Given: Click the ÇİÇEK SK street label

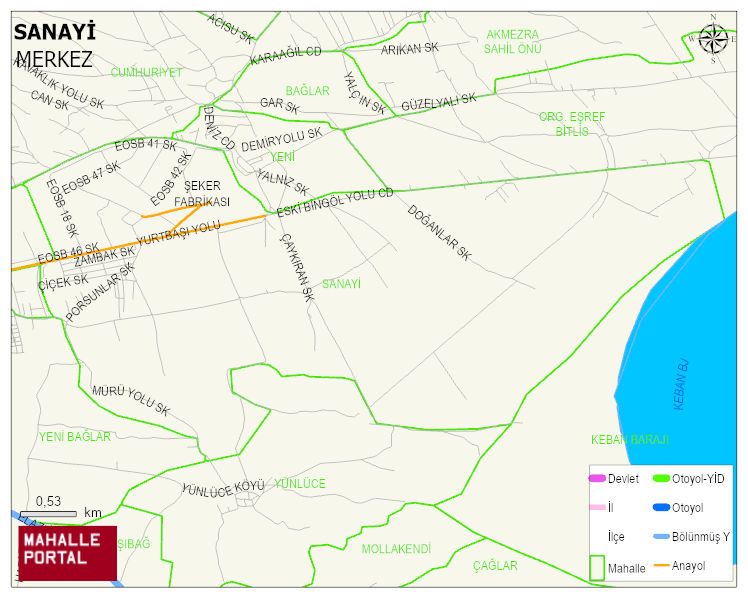Looking at the screenshot, I should (x=63, y=282).
